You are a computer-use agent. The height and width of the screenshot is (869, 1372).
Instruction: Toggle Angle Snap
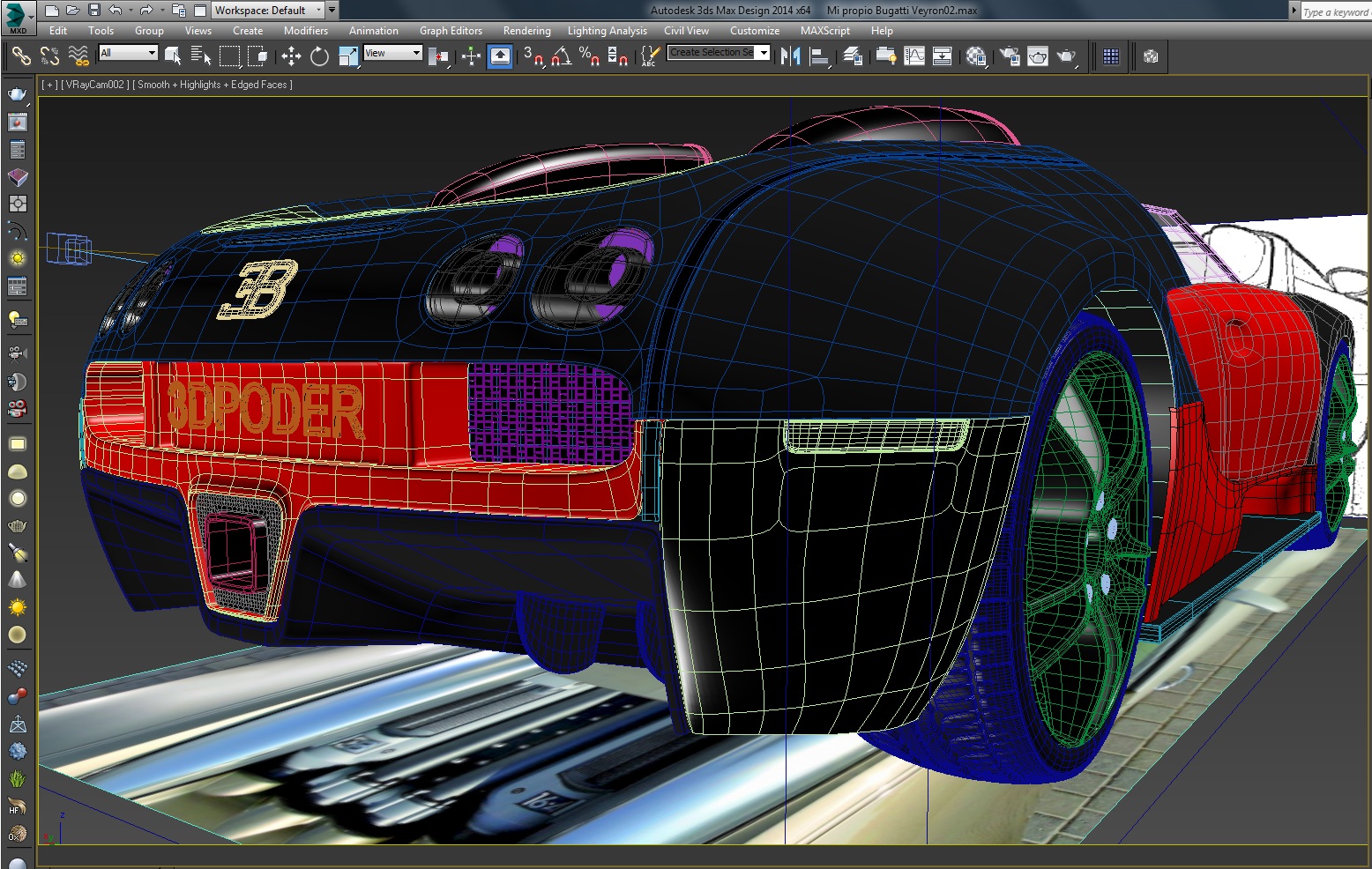click(x=561, y=56)
